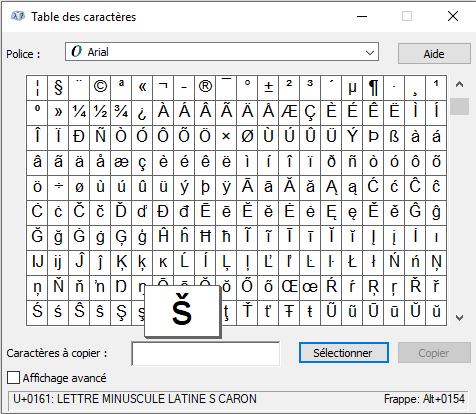
Task: Select the lowercase ÿ diaeresis cell
Action: [226, 188]
